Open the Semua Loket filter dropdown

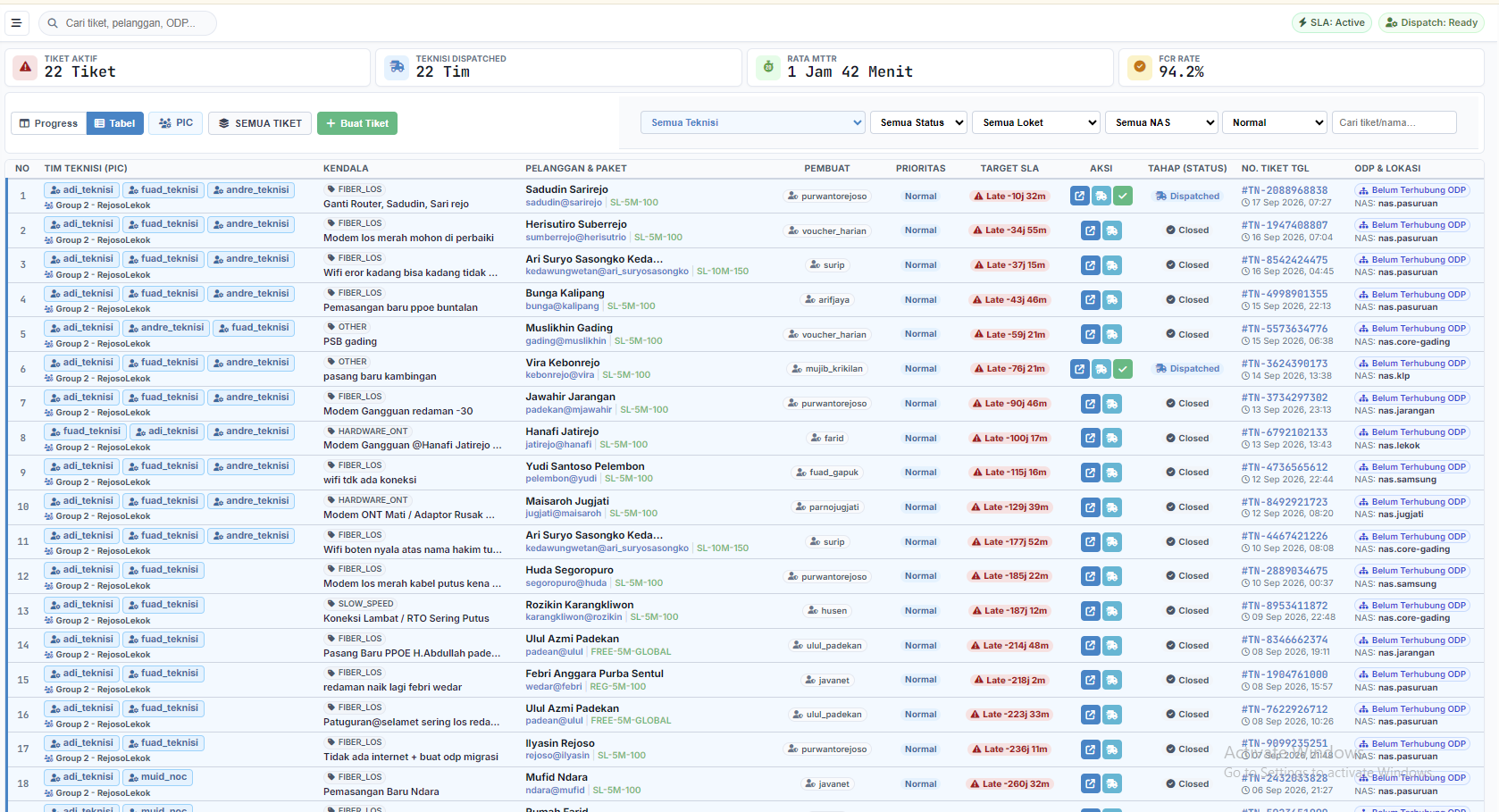pyautogui.click(x=1035, y=122)
